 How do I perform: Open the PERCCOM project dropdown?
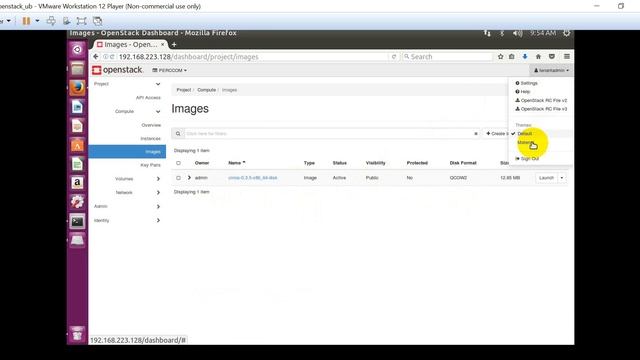point(169,71)
